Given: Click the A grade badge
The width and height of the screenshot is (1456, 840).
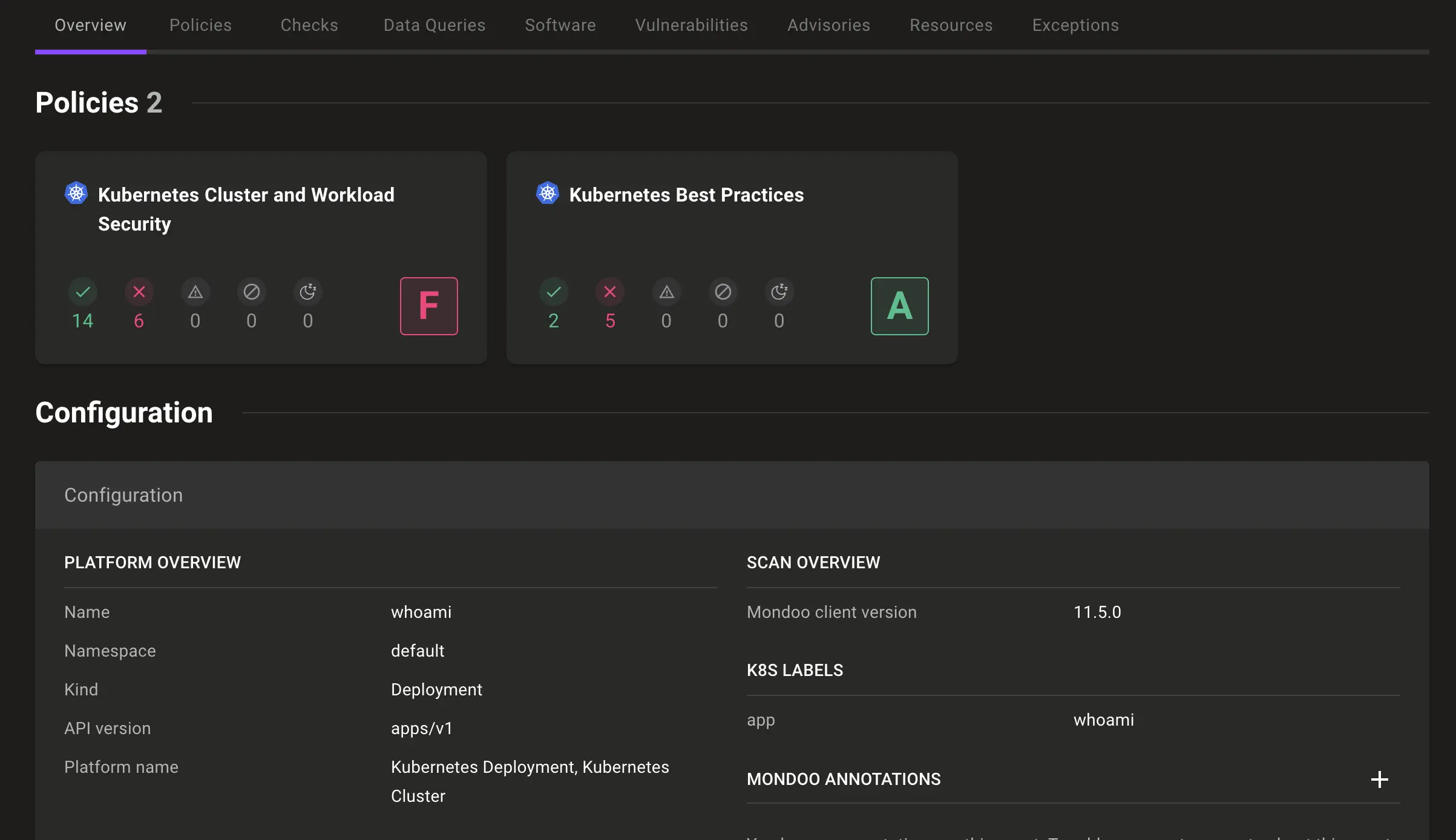Looking at the screenshot, I should point(900,306).
